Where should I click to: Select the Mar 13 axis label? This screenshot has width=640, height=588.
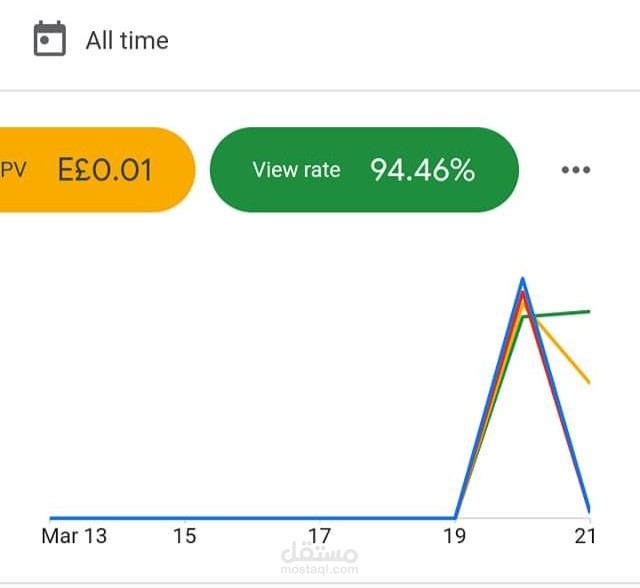[74, 536]
